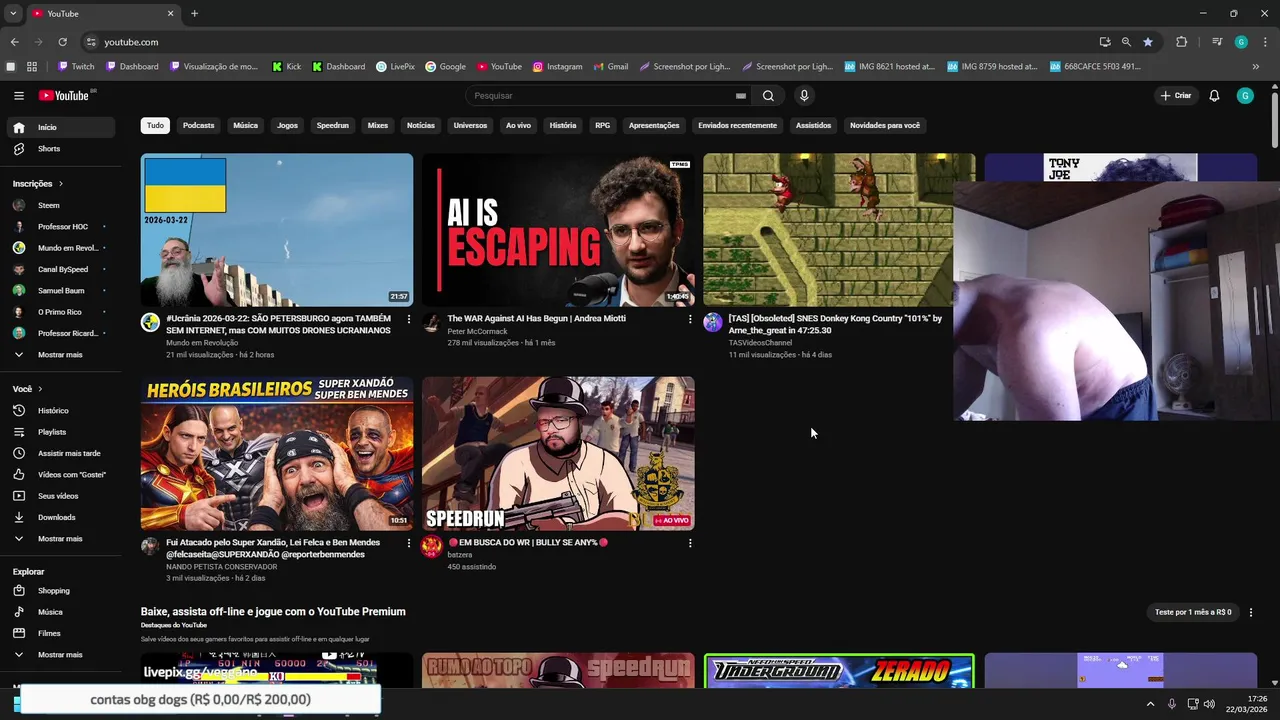Open Gmail bookmark
This screenshot has width=1280, height=720.
click(610, 67)
